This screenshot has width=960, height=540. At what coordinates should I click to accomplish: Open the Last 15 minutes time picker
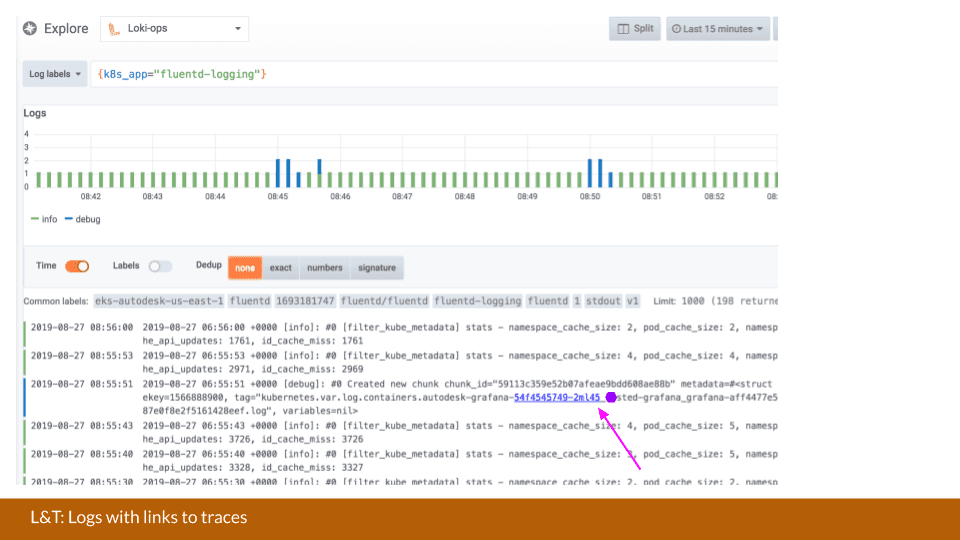[718, 29]
